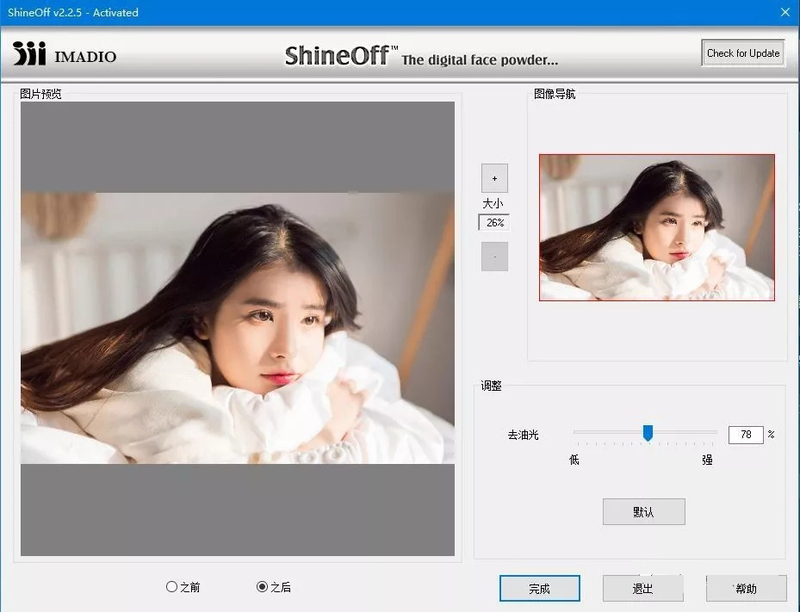Image resolution: width=800 pixels, height=612 pixels.
Task: Click the 26% zoom size field
Action: tap(494, 223)
